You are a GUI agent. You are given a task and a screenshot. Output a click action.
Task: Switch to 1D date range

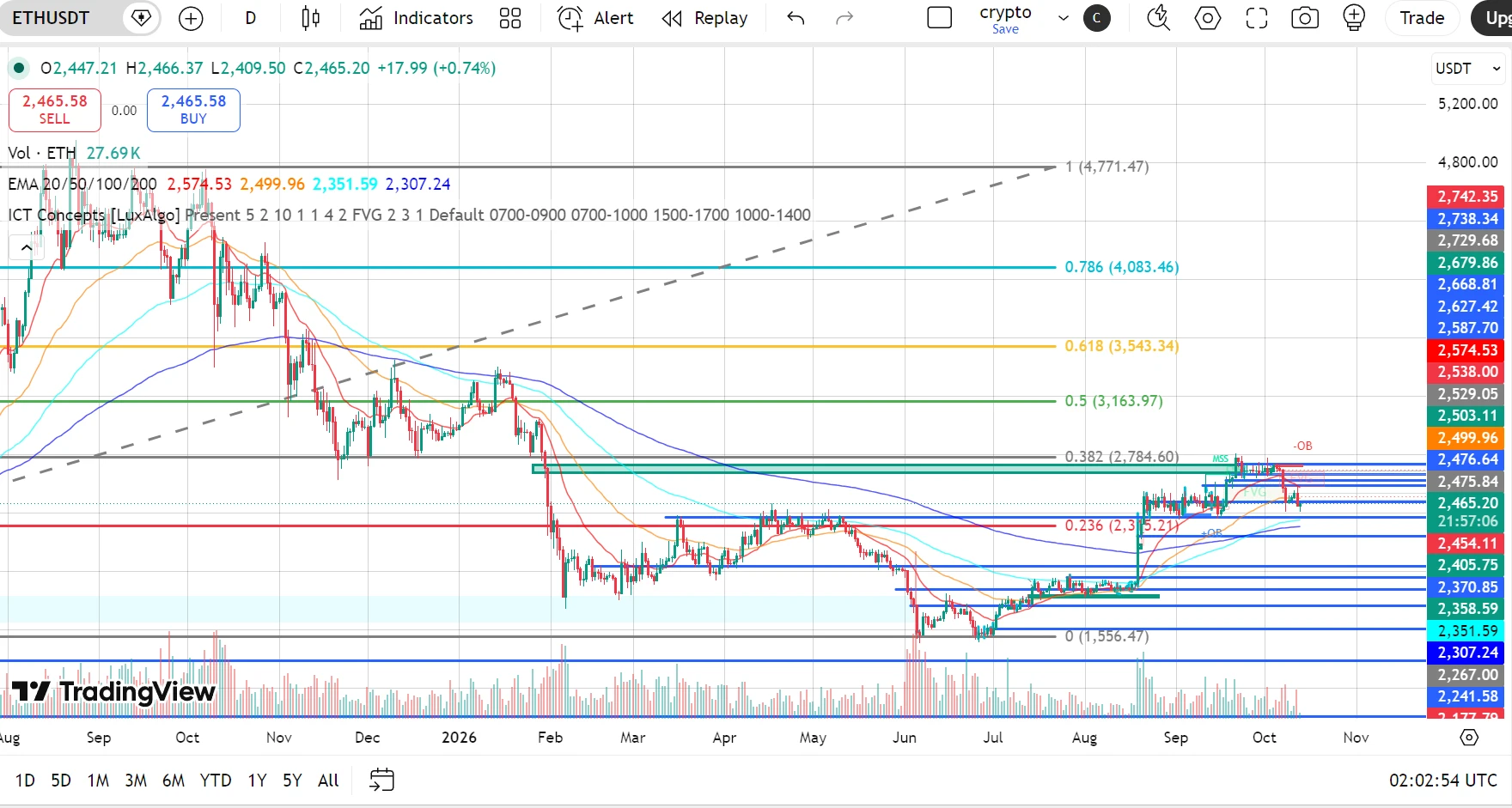tap(25, 781)
